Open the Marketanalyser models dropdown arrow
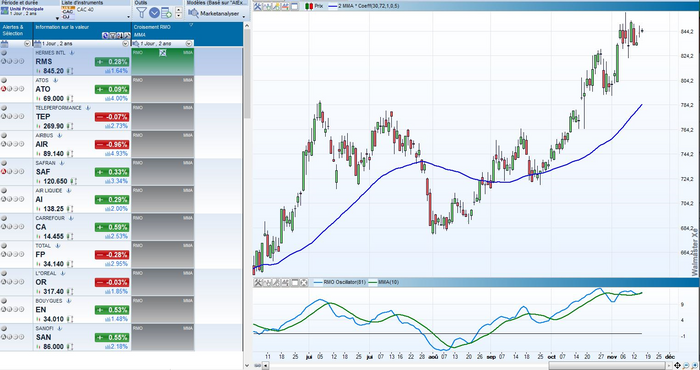Viewport: 700px width, 370px height. pyautogui.click(x=244, y=17)
